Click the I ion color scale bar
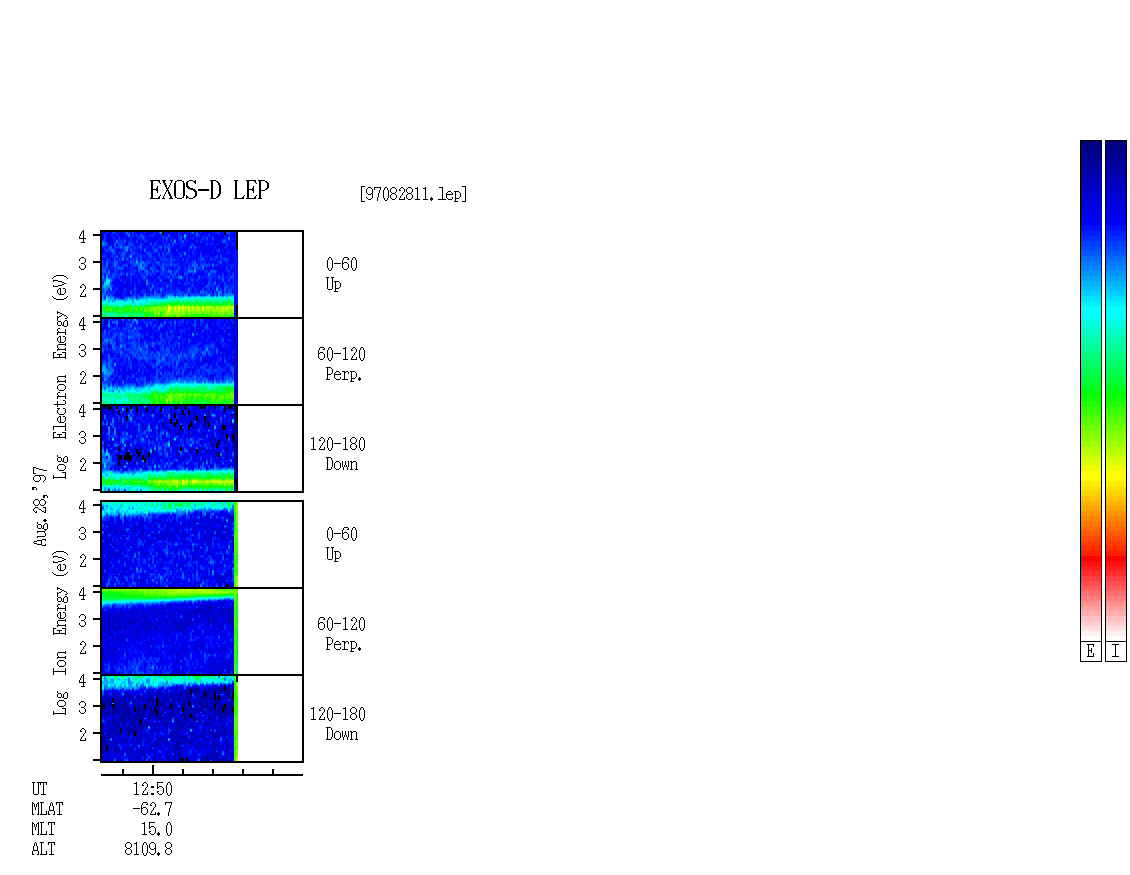 pos(1116,390)
